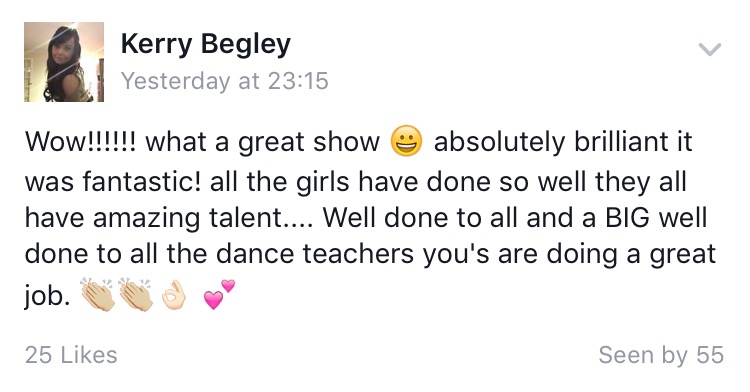Open Kerry Begley's profile picture
The image size is (750, 392).
click(64, 62)
